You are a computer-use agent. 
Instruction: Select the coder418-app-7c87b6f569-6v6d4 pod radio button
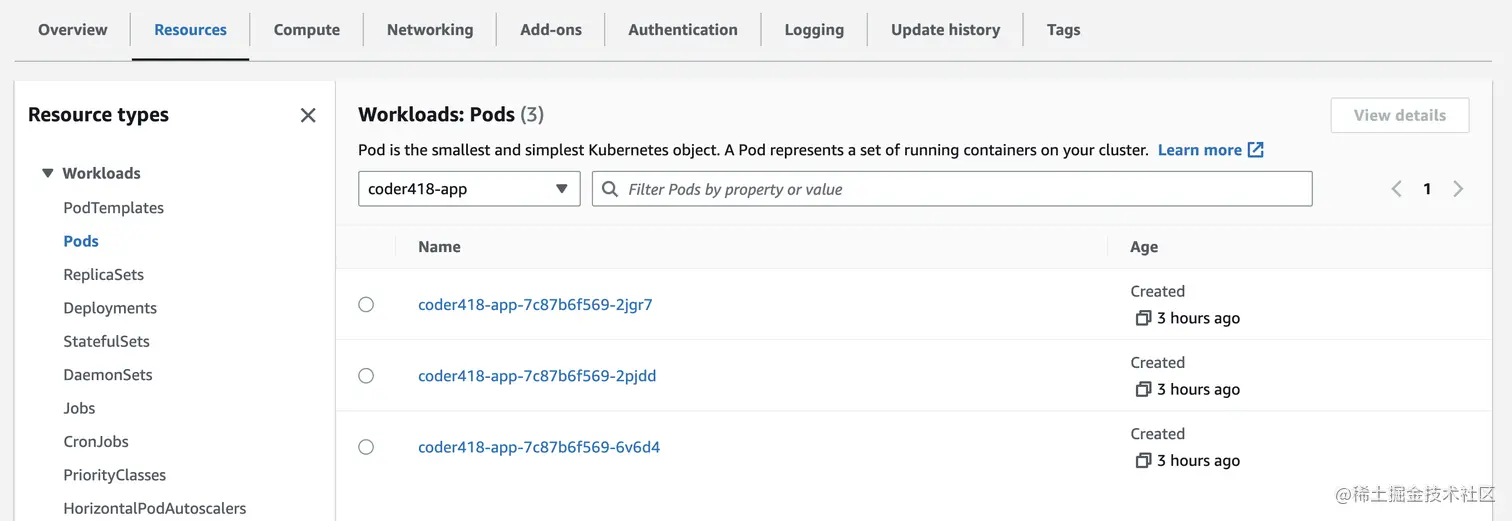(x=366, y=447)
